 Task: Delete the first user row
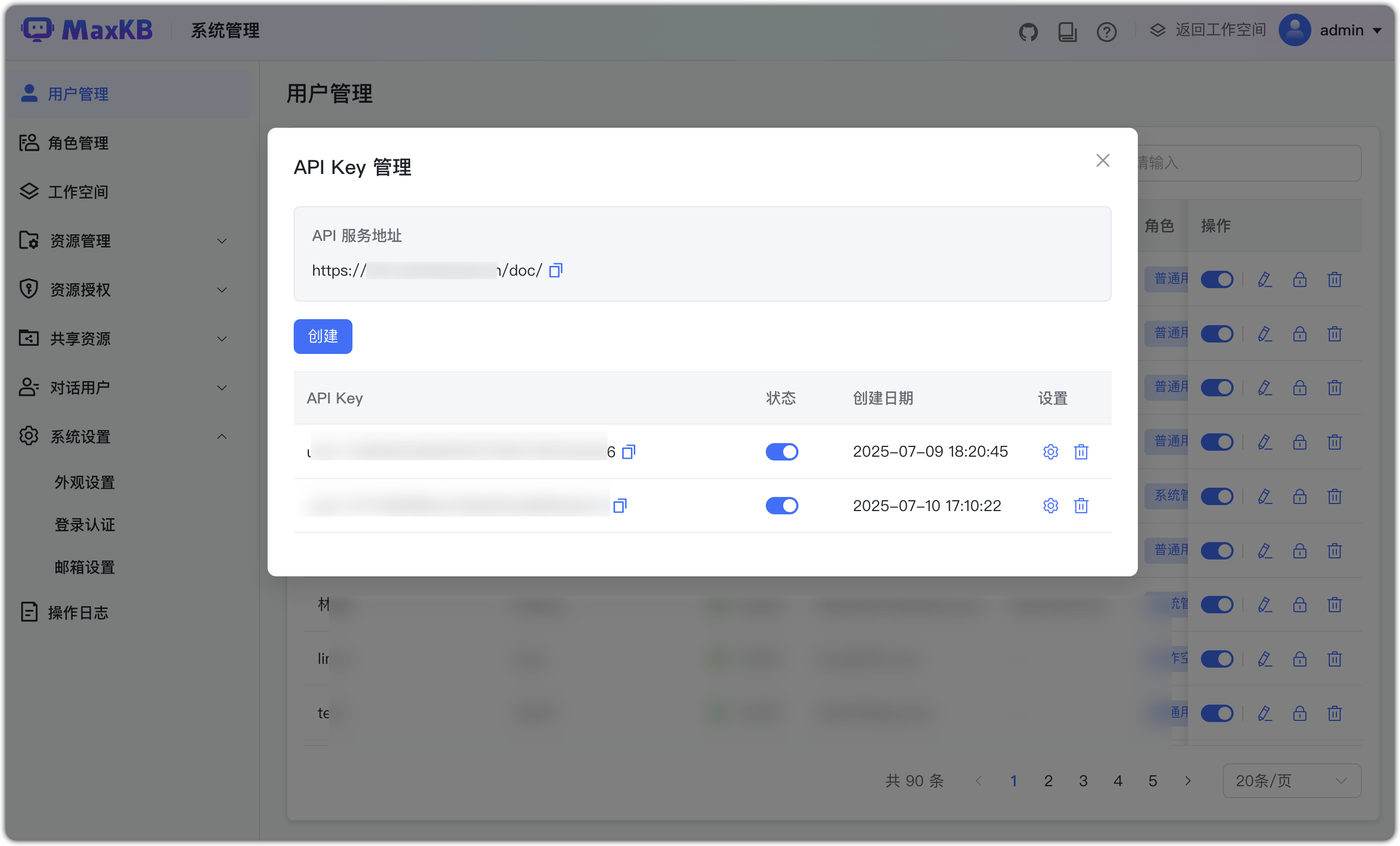point(1334,279)
